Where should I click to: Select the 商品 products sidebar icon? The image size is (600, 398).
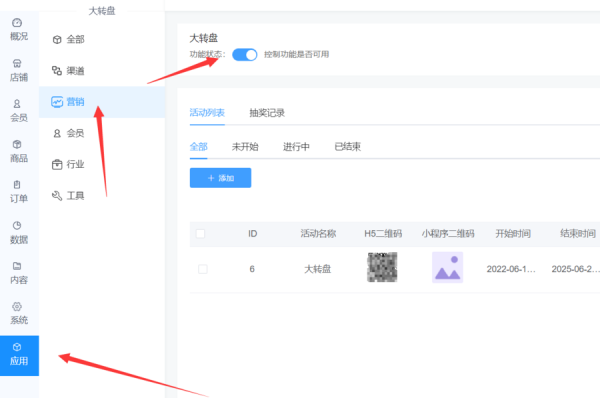click(x=17, y=144)
